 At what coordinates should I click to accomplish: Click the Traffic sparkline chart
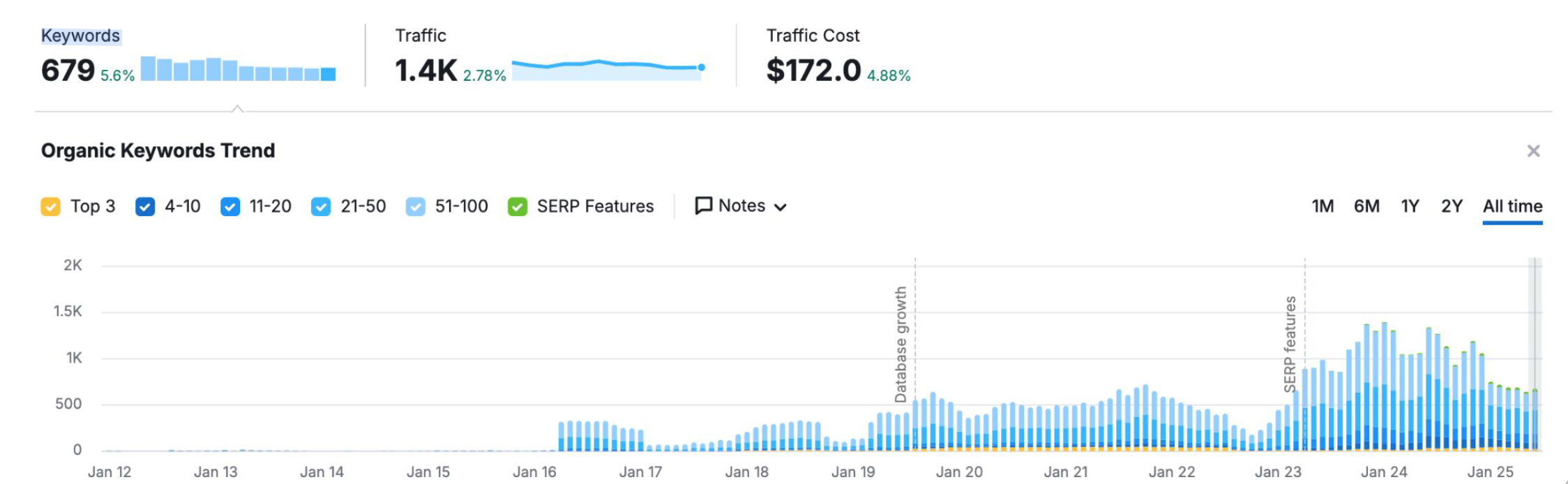[x=607, y=70]
